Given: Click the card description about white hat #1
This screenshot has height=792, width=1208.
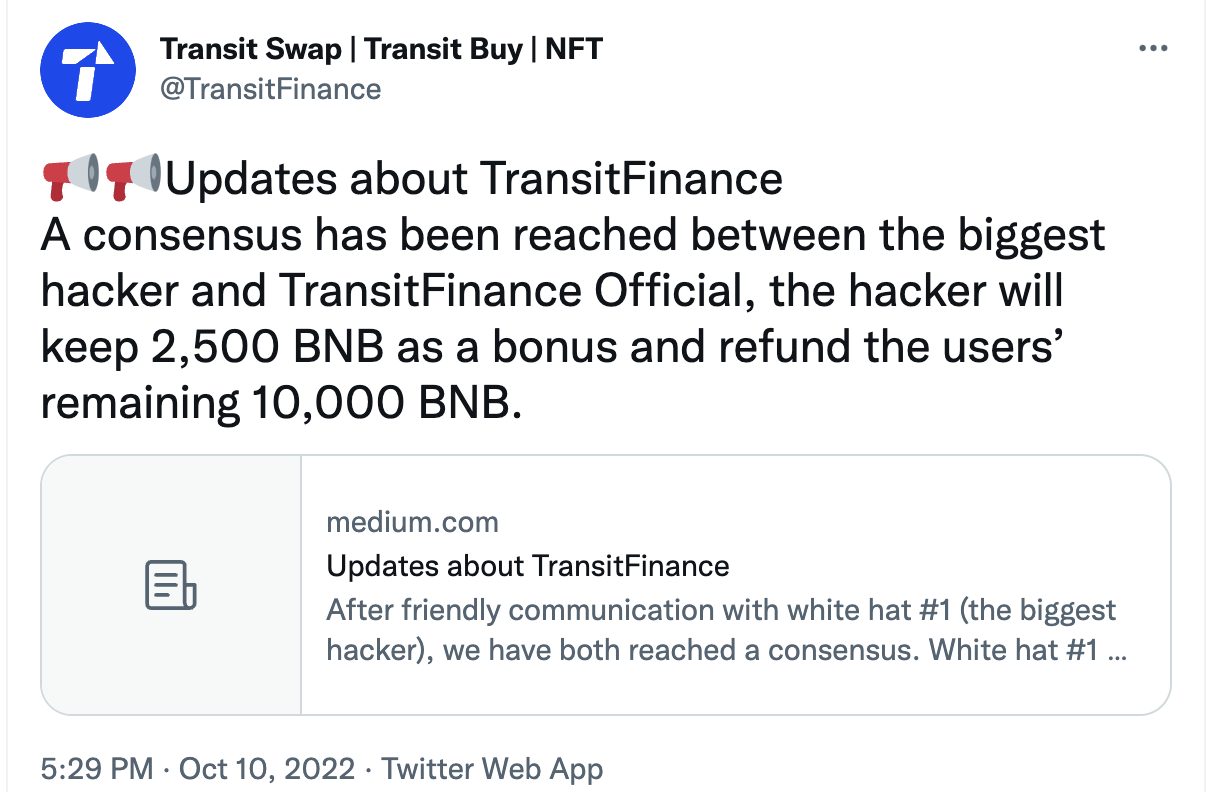Looking at the screenshot, I should [727, 630].
